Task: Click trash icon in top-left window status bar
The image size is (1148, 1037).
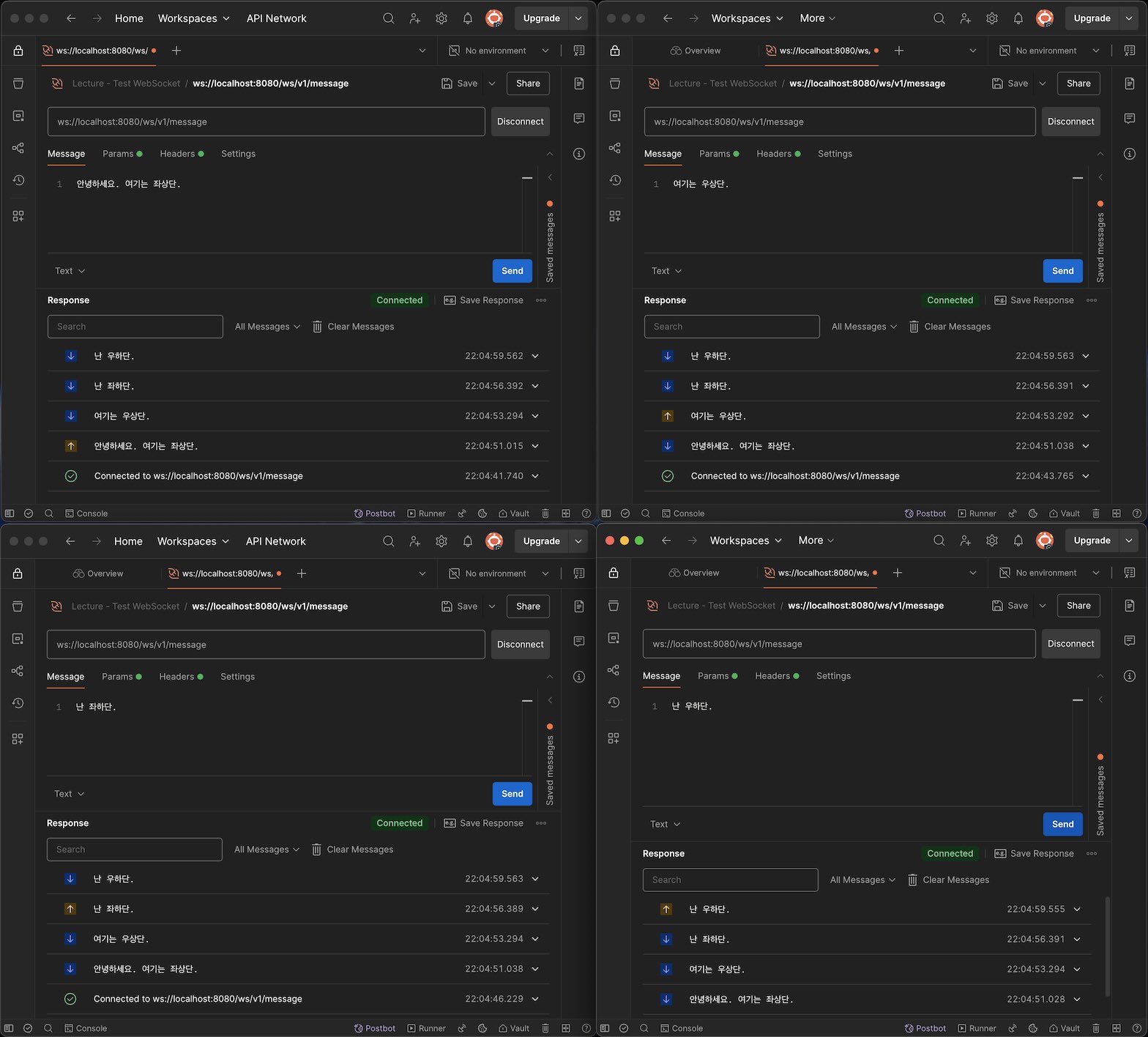Action: click(545, 513)
